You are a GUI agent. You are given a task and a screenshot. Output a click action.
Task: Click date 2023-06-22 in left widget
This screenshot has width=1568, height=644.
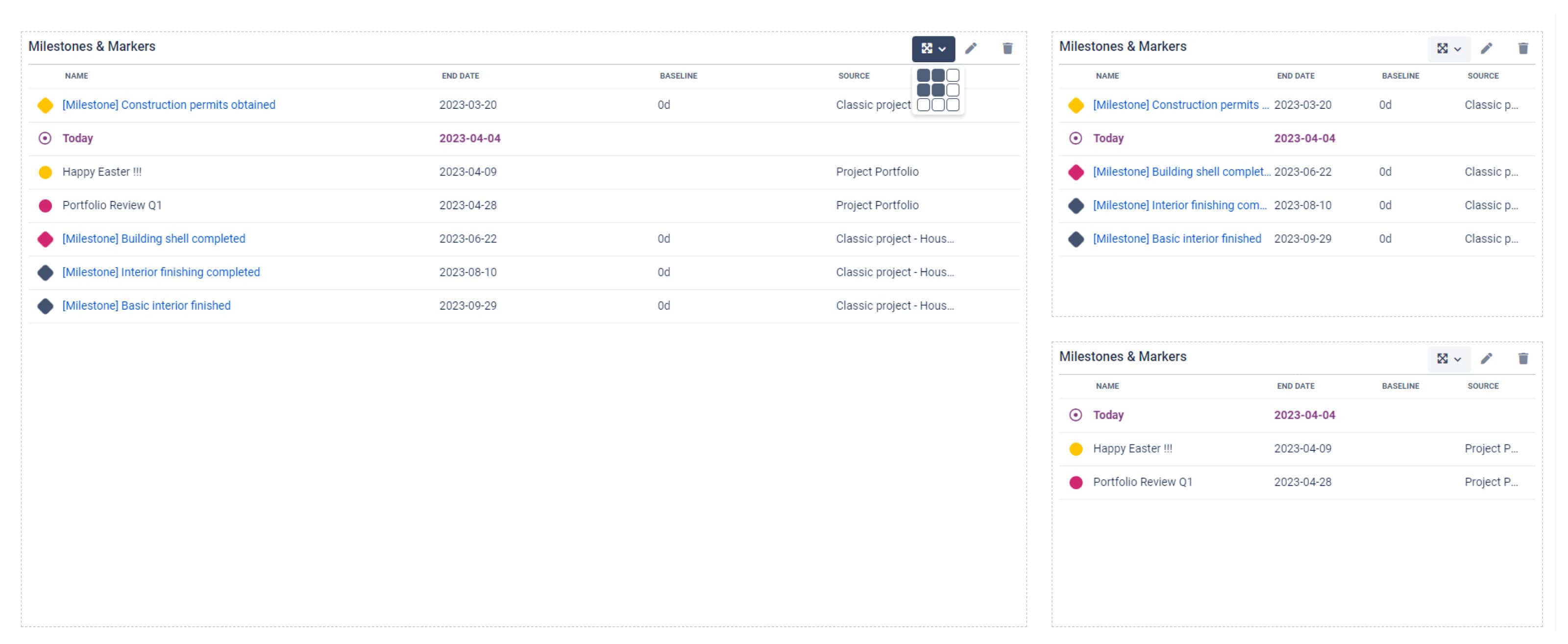[467, 239]
